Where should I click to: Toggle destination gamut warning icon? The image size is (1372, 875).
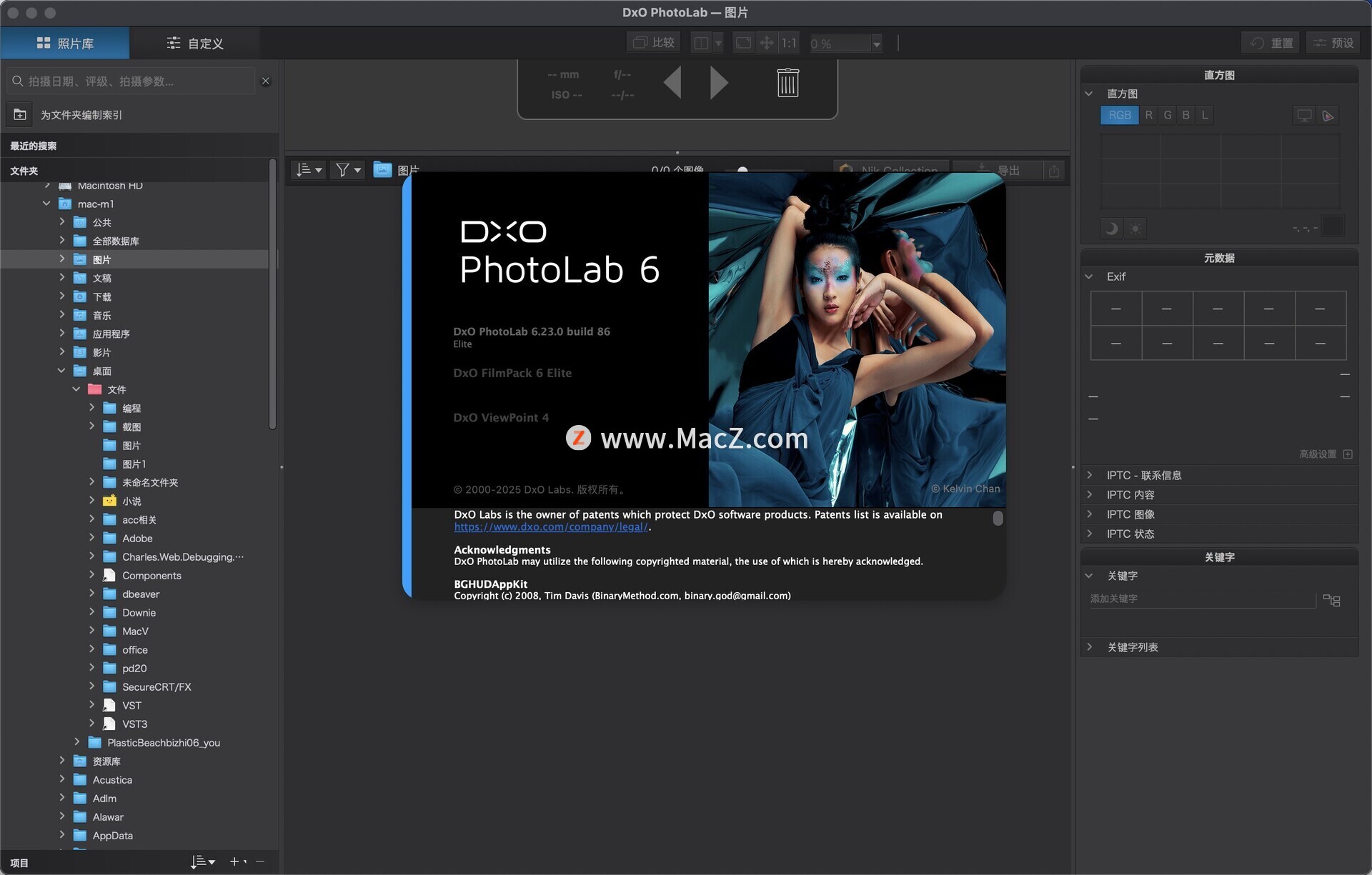(1328, 116)
